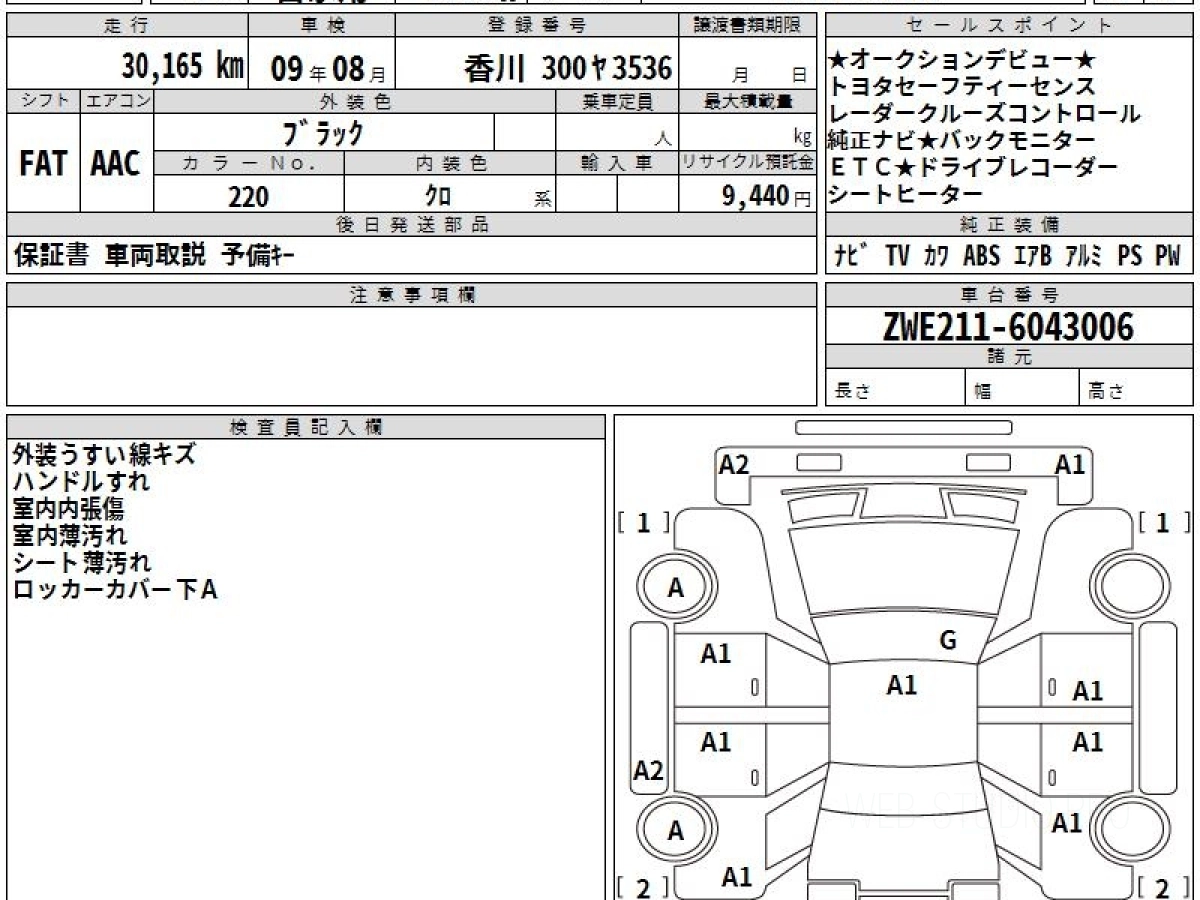Click the 純正装備 section header
The width and height of the screenshot is (1200, 900).
coord(1010,224)
